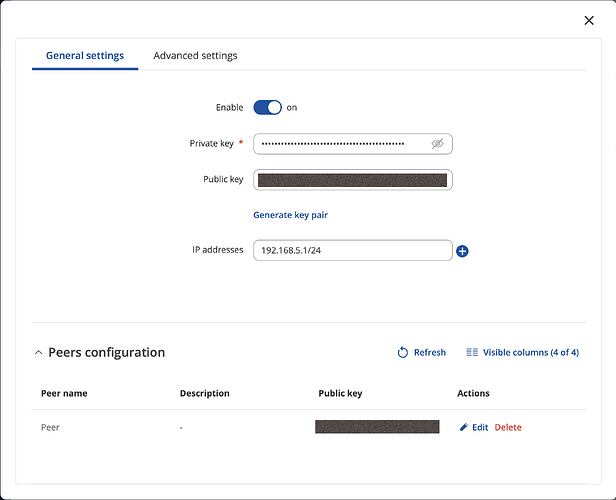
Task: Click the Peer name column header
Action: pos(64,393)
